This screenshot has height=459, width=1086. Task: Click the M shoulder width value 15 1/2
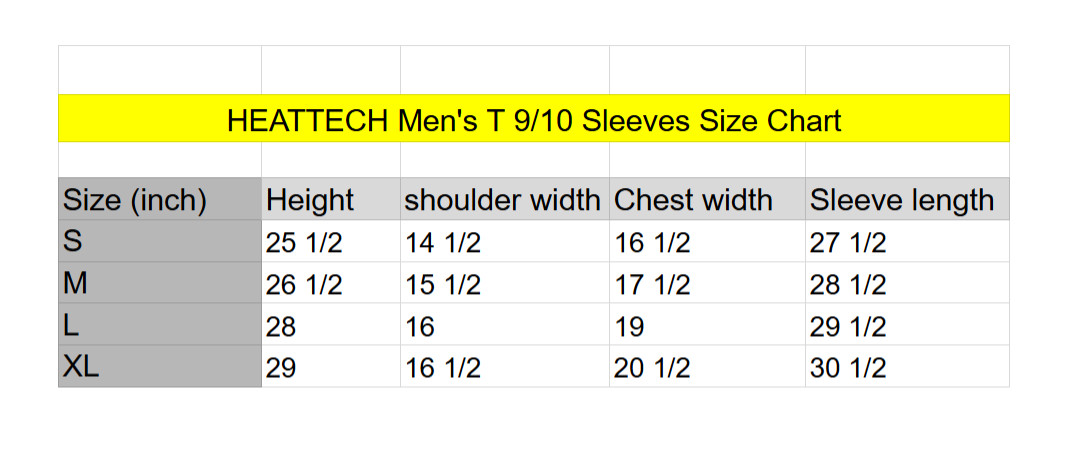tap(504, 284)
